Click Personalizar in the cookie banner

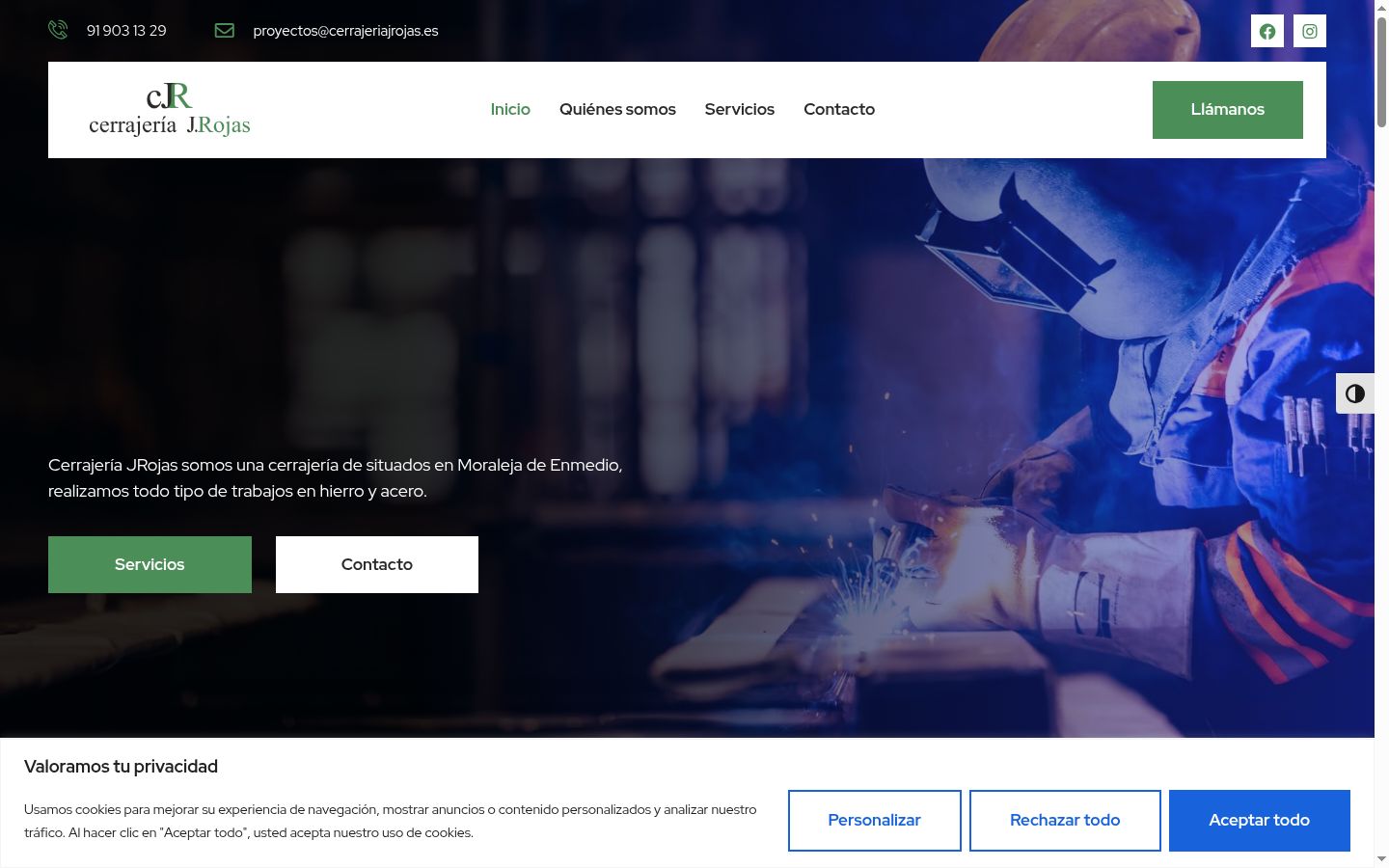pos(875,821)
